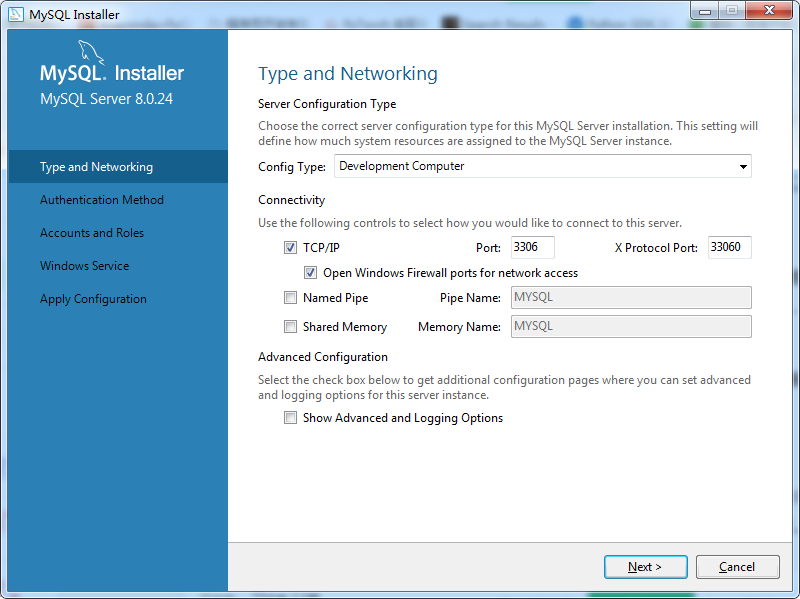The image size is (800, 599).
Task: Select Type and Networking step
Action: [x=118, y=166]
